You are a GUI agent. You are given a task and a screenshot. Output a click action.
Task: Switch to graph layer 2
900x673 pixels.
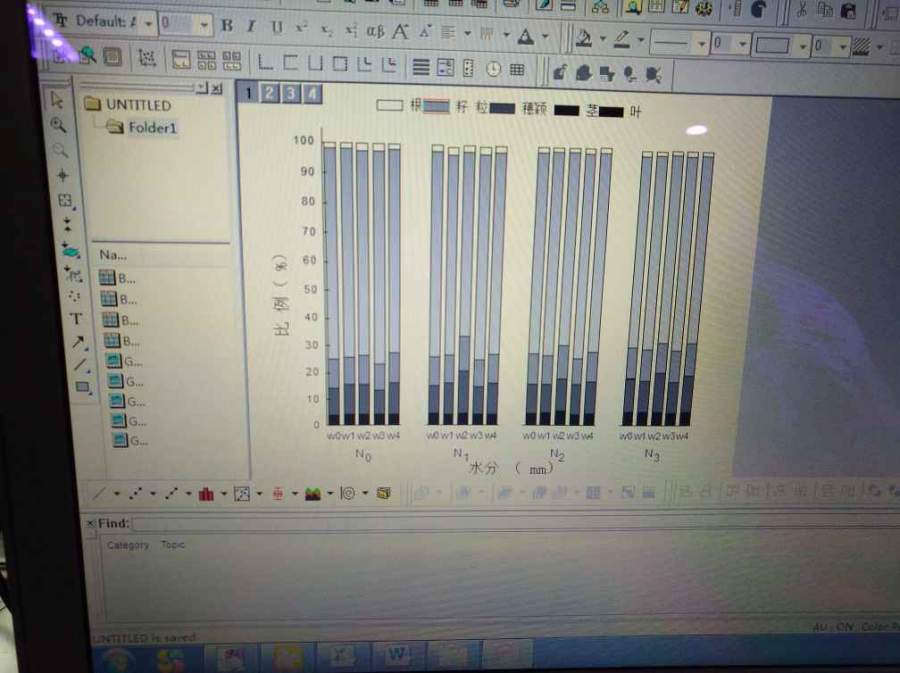tap(269, 94)
